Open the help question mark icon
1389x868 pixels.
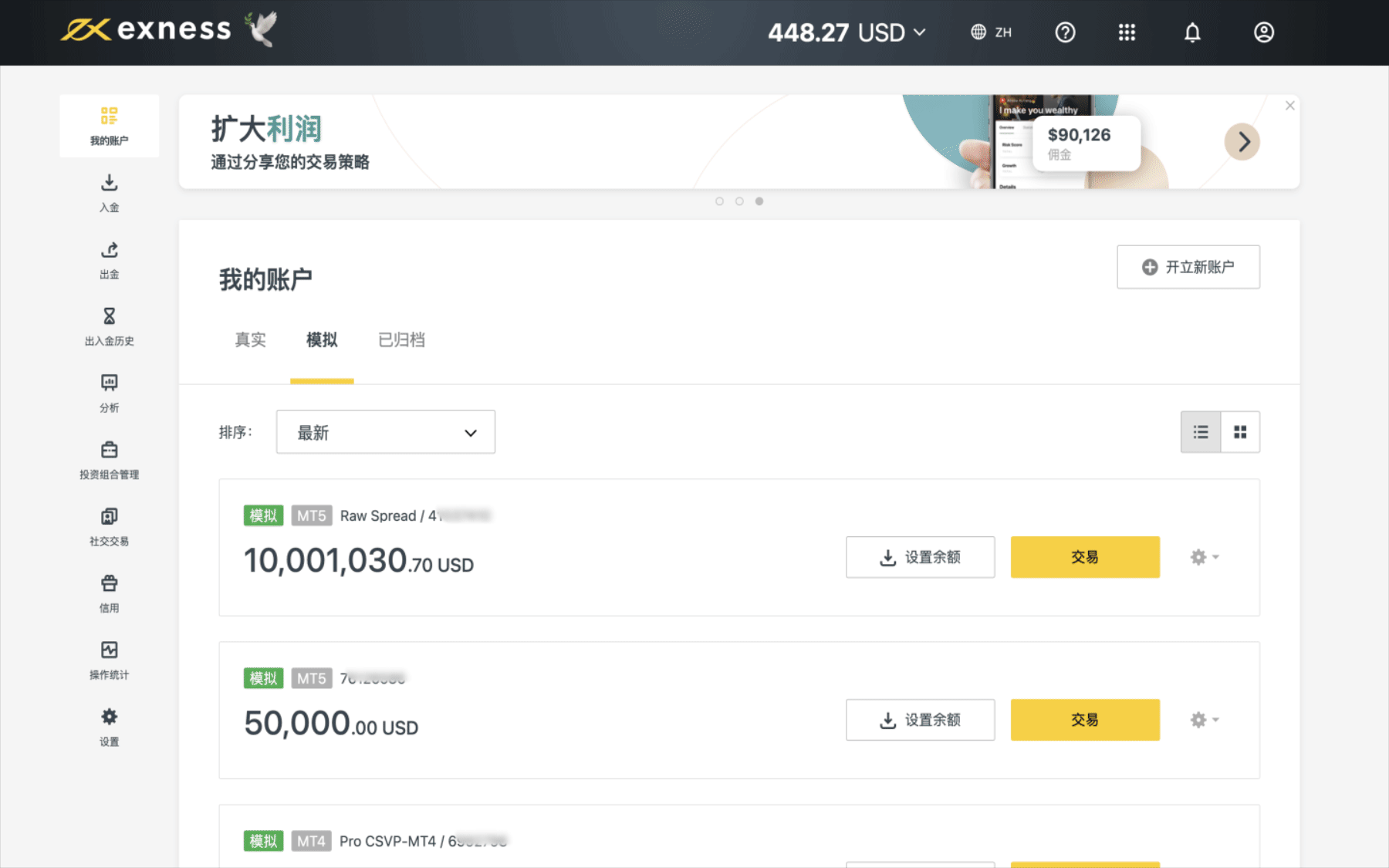pos(1065,32)
